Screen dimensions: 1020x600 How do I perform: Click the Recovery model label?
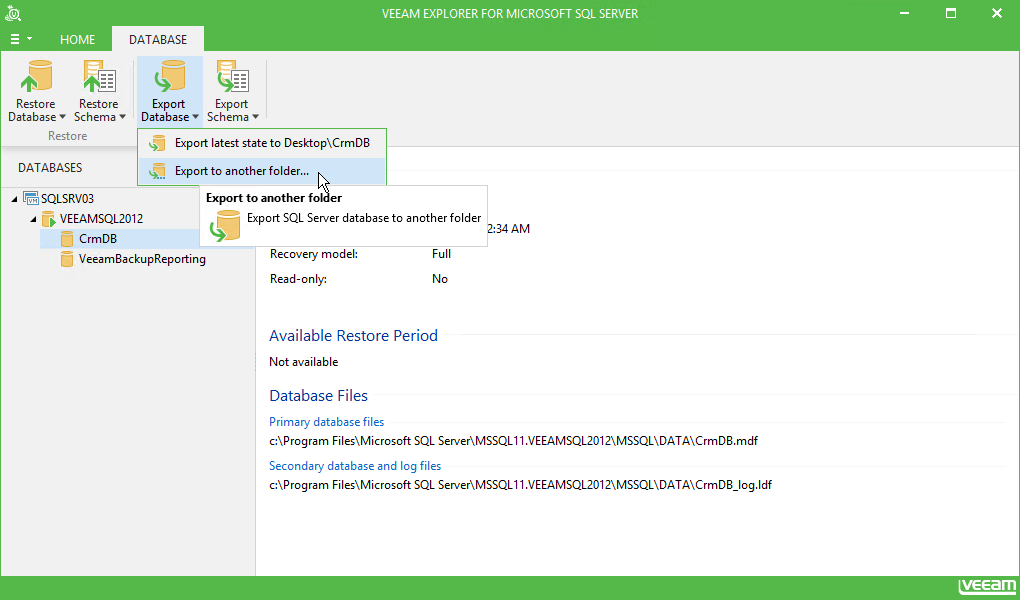point(314,254)
